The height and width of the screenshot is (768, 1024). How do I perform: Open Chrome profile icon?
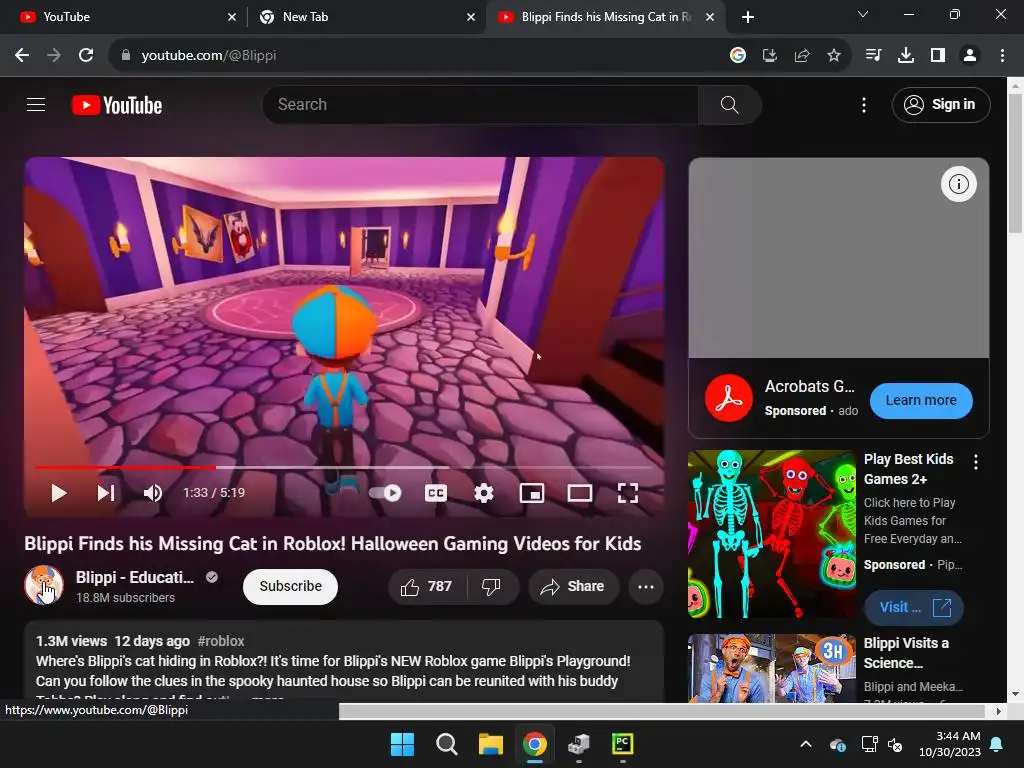click(970, 56)
